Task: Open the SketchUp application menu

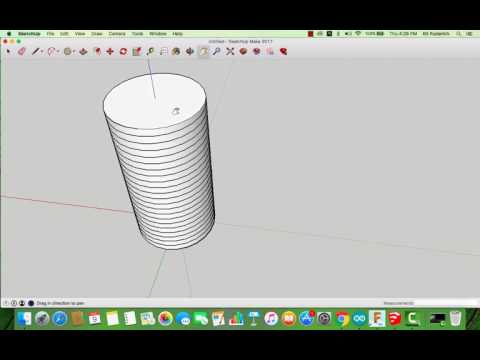Action: (29, 34)
